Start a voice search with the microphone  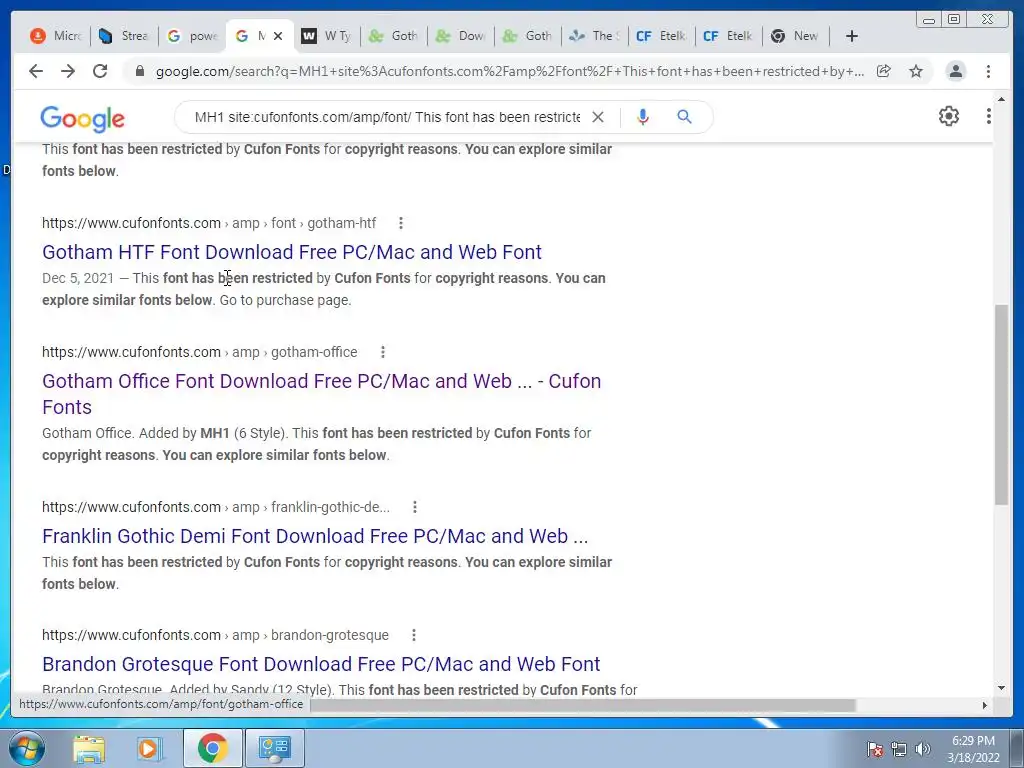pos(643,117)
